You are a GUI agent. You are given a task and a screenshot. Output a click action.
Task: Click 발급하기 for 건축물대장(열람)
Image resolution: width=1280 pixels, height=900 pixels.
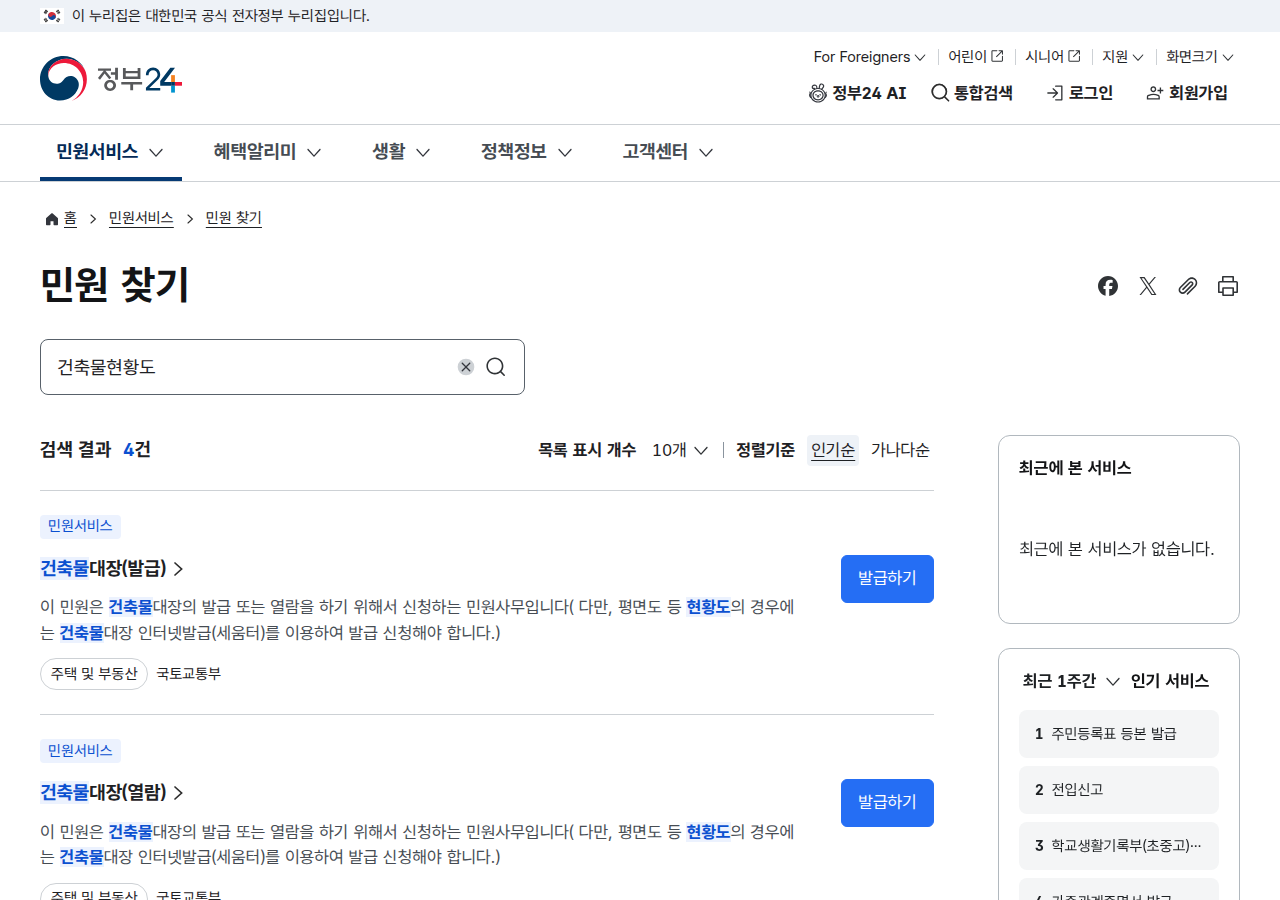(887, 803)
